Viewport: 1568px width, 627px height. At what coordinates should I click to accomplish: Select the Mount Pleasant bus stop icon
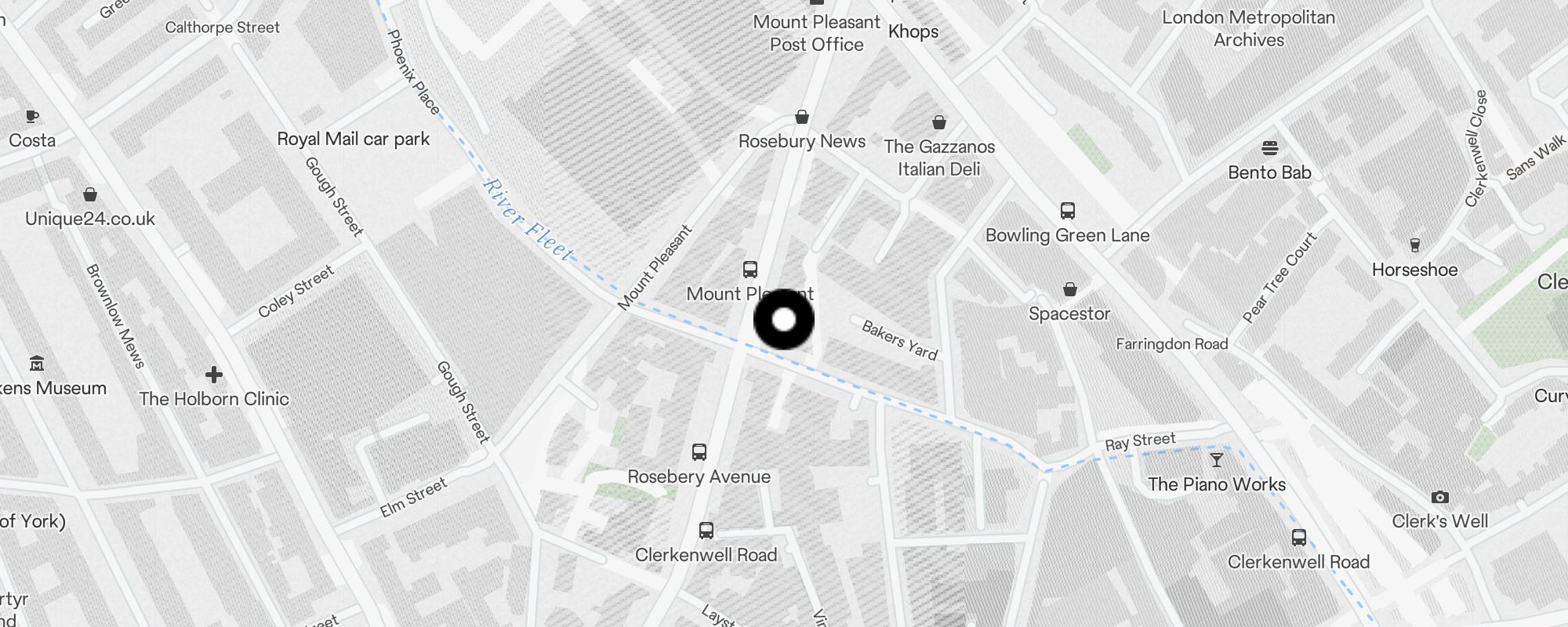[x=750, y=270]
